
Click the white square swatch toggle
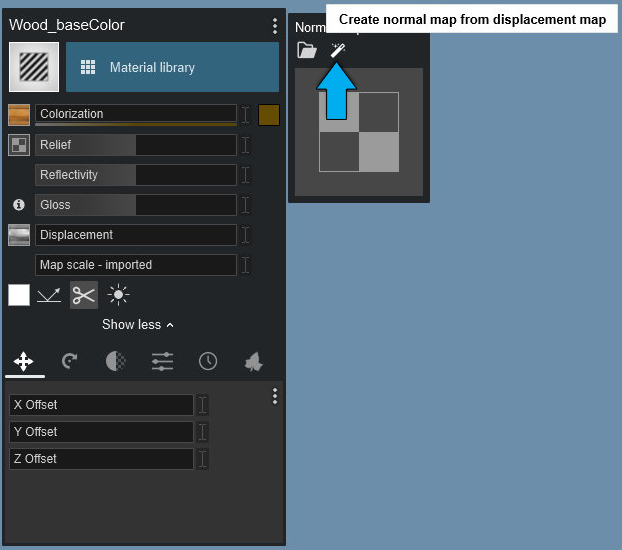point(19,295)
